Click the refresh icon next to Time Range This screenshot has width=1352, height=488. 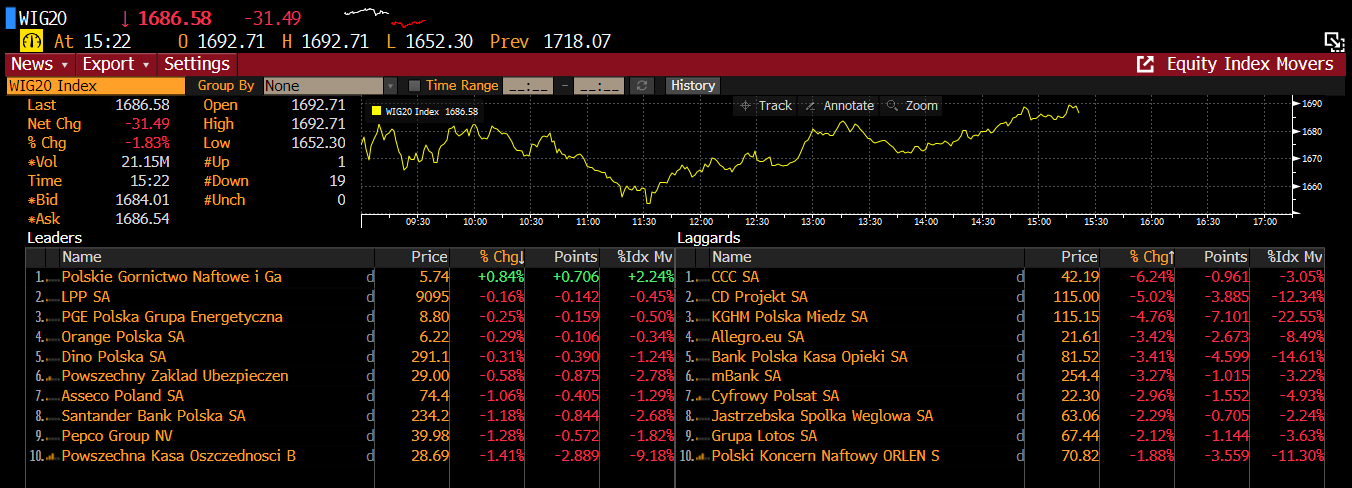[x=644, y=86]
